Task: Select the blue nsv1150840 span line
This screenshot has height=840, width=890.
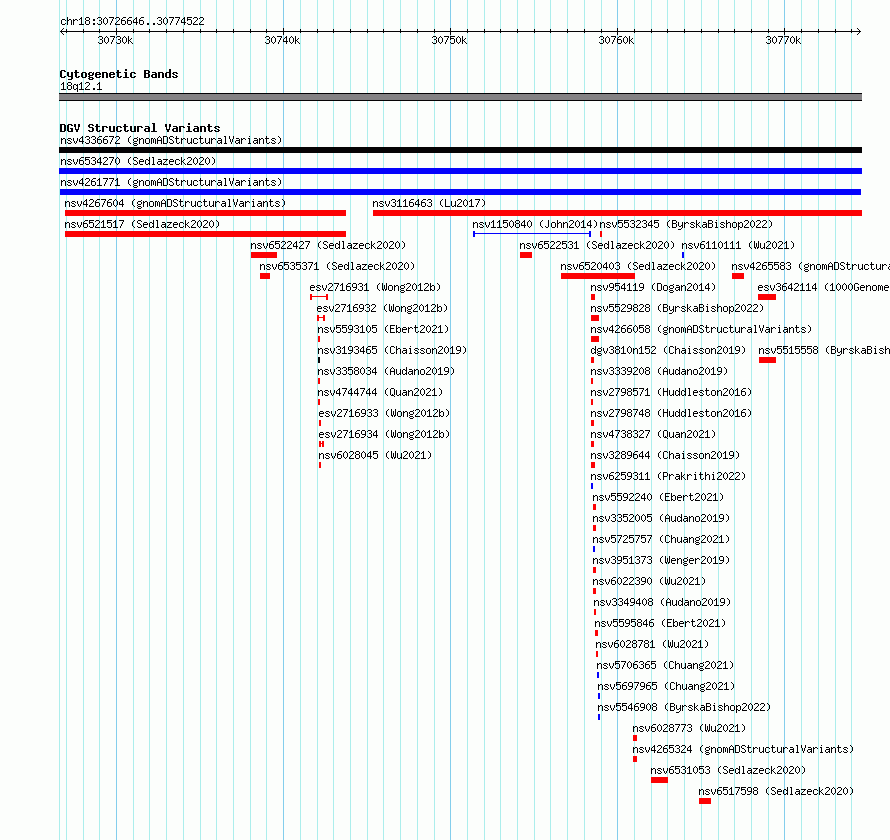Action: [532, 234]
